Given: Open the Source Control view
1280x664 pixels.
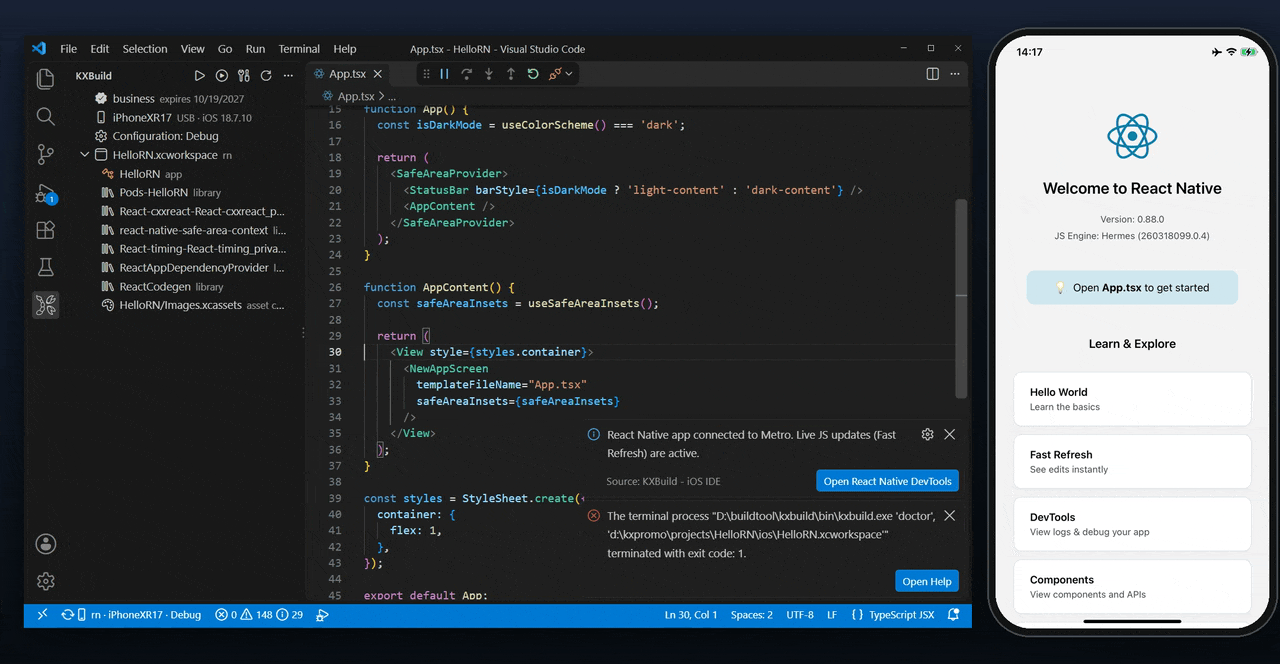Looking at the screenshot, I should click(45, 154).
